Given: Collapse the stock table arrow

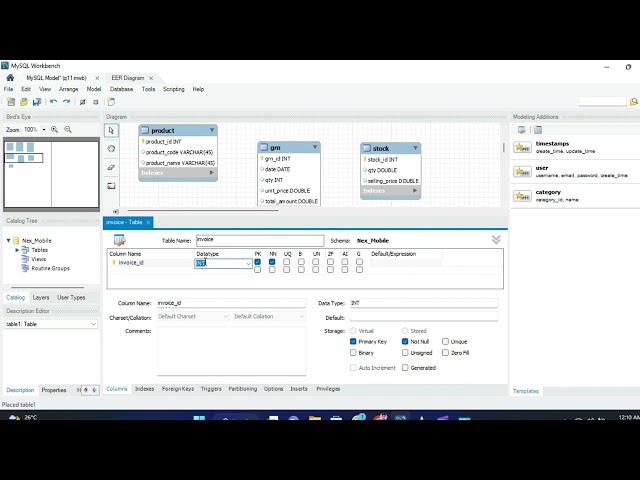Looking at the screenshot, I should point(415,148).
